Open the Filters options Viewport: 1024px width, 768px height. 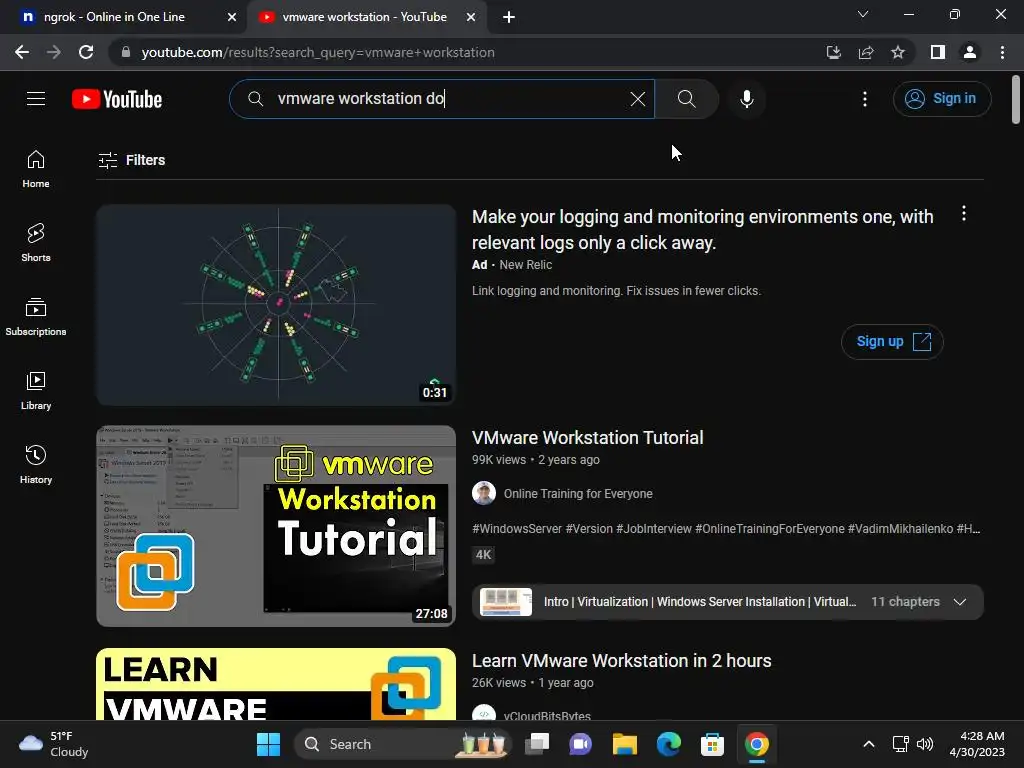(132, 160)
